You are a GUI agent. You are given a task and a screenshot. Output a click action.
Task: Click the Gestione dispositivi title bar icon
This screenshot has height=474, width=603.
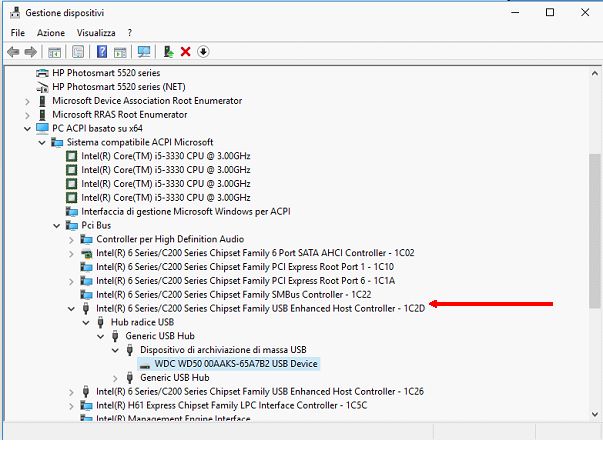[x=15, y=13]
